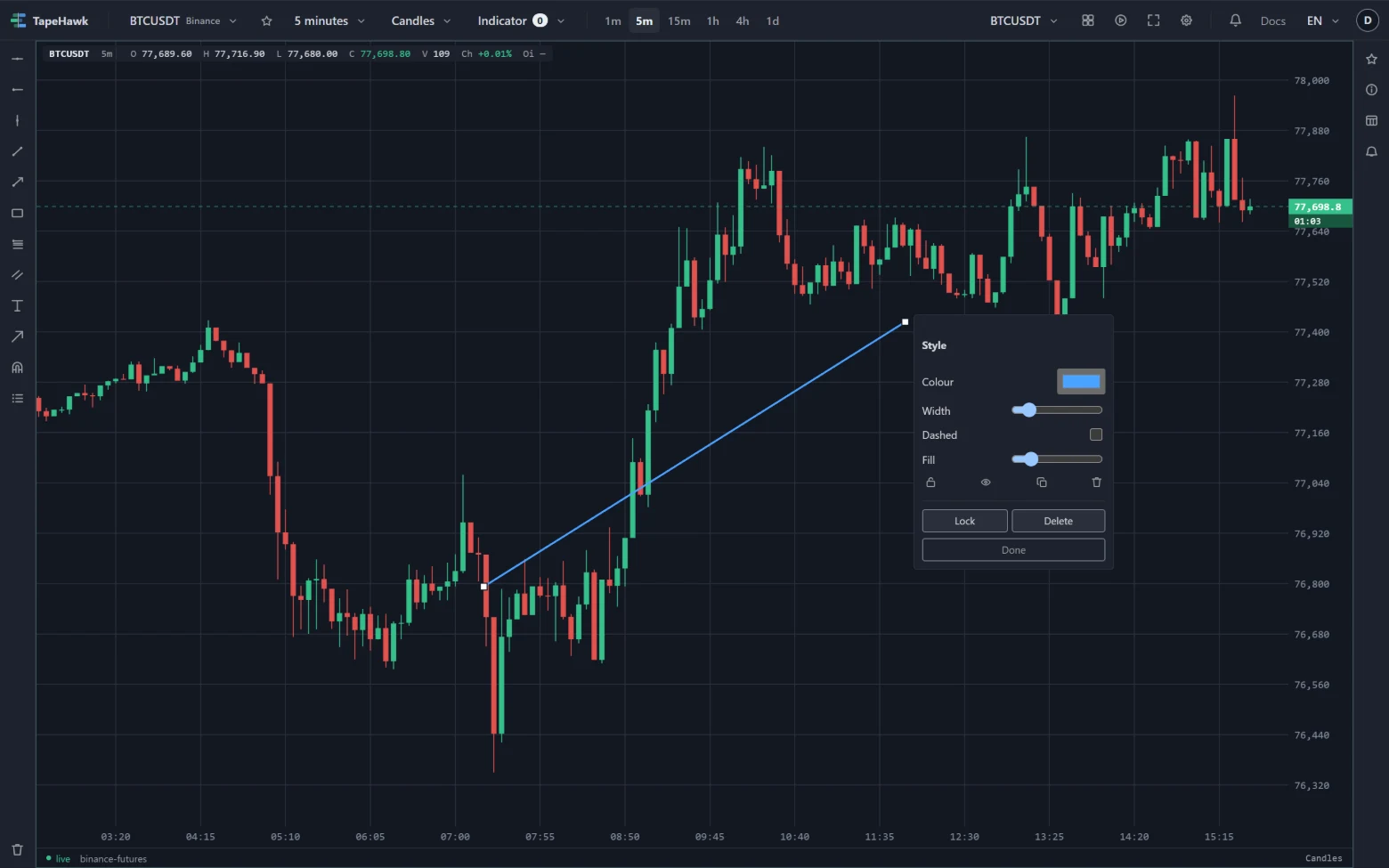Click the Ch +0.01% value in legend
Viewport: 1389px width, 868px height.
click(486, 53)
